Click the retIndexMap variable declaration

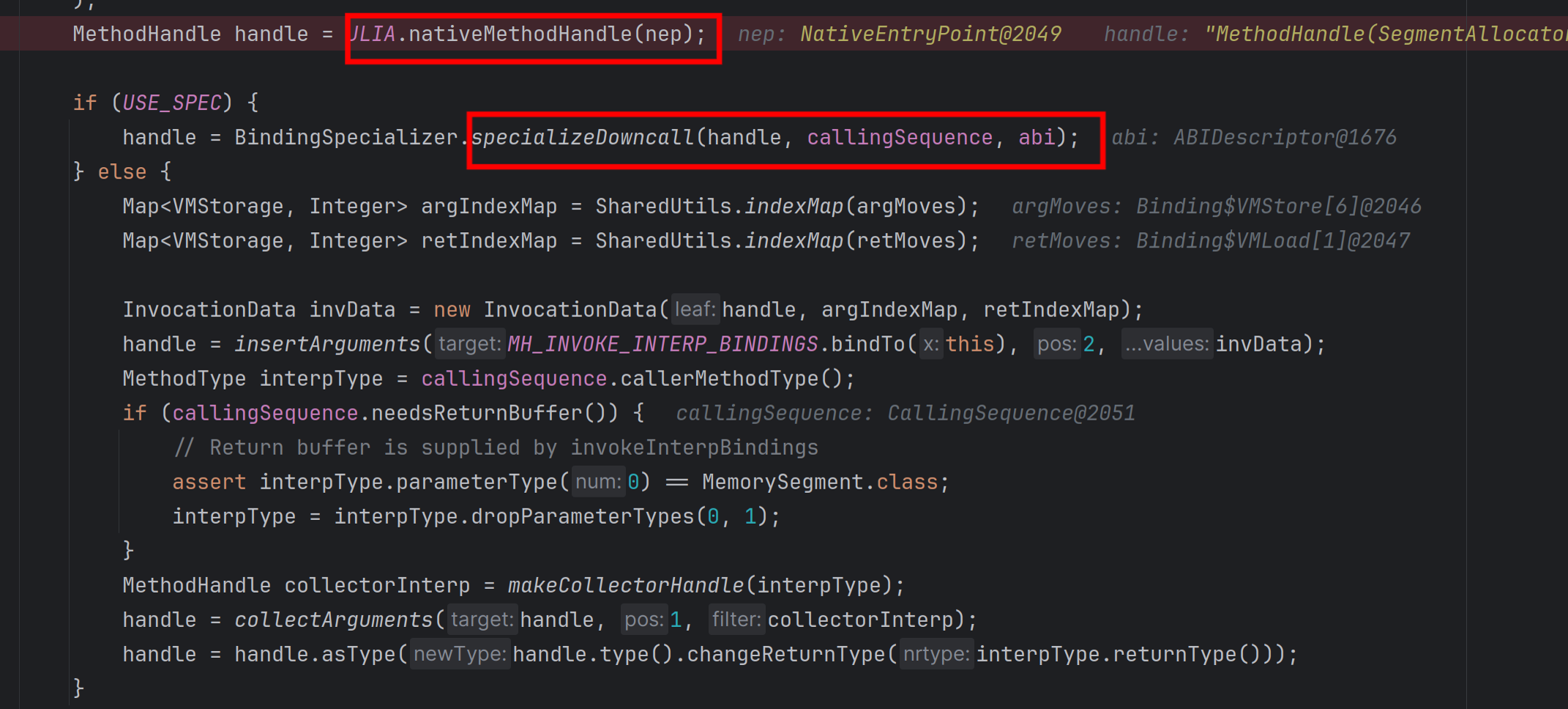489,240
